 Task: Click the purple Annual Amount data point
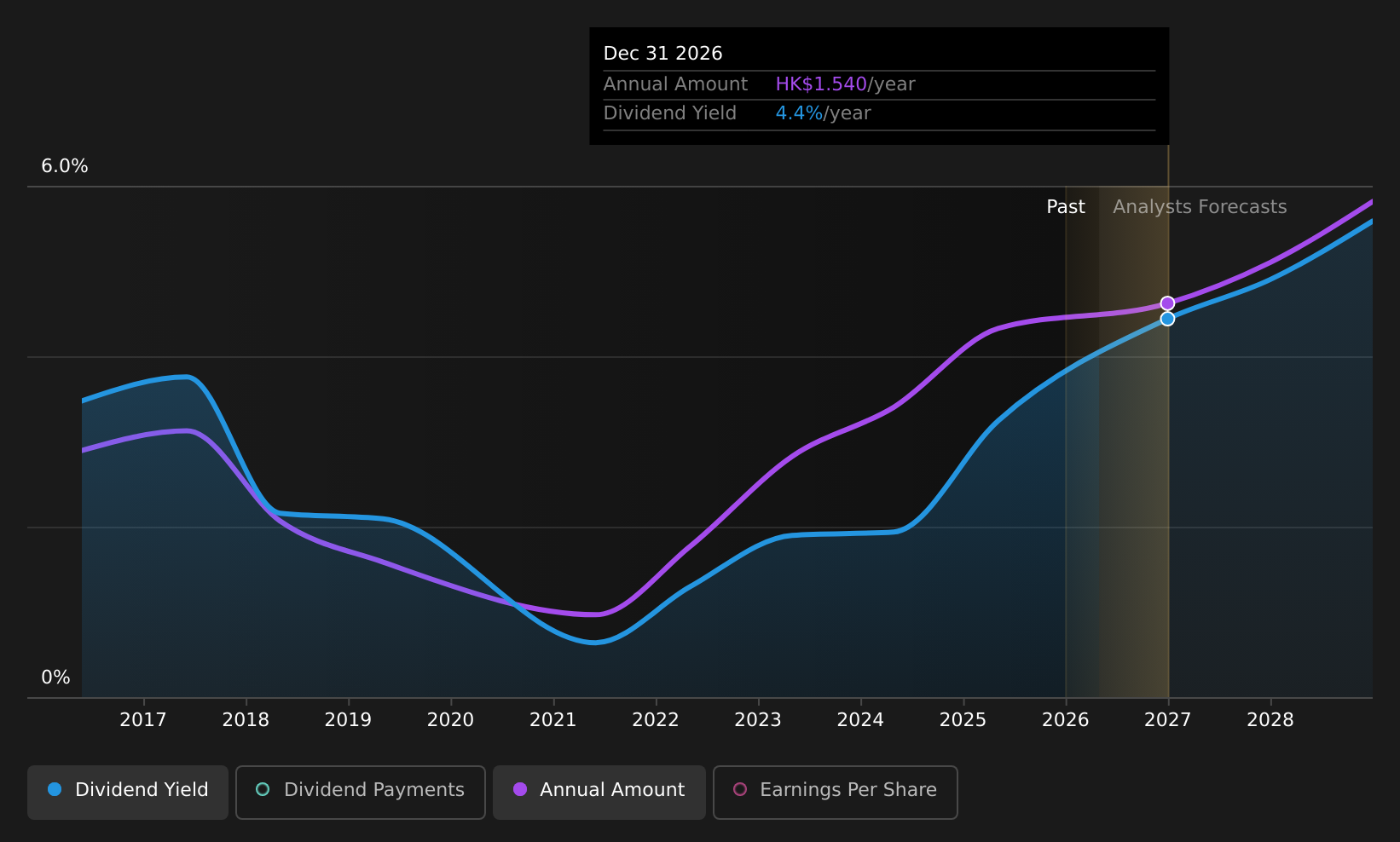(1167, 303)
